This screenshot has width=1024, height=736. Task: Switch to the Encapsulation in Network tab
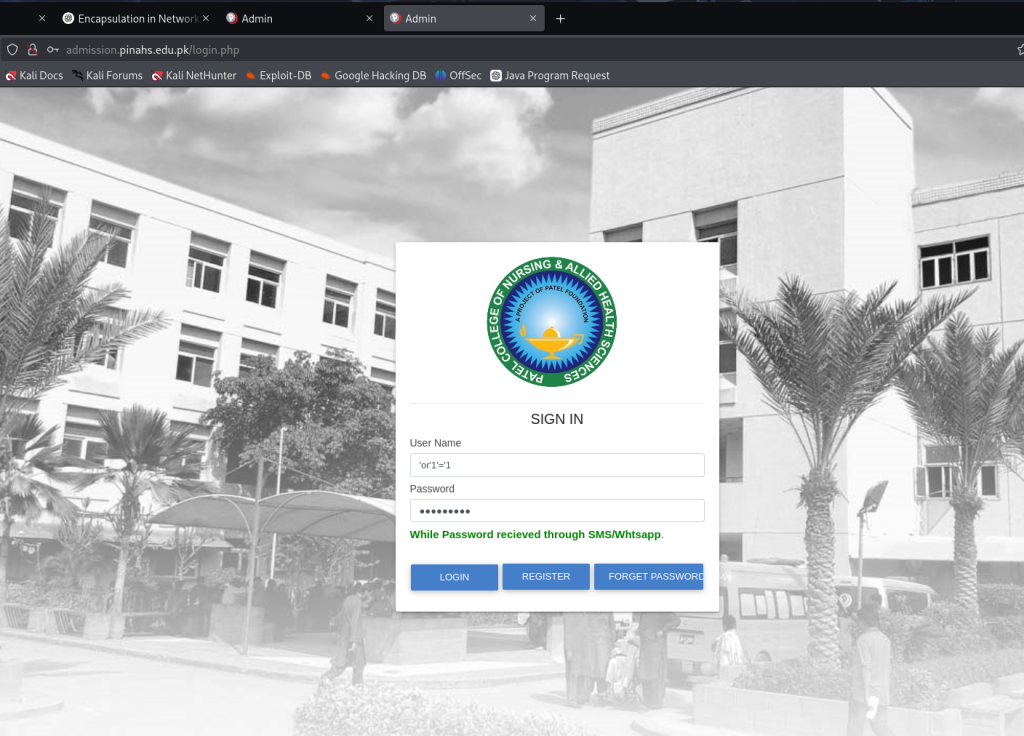[136, 19]
